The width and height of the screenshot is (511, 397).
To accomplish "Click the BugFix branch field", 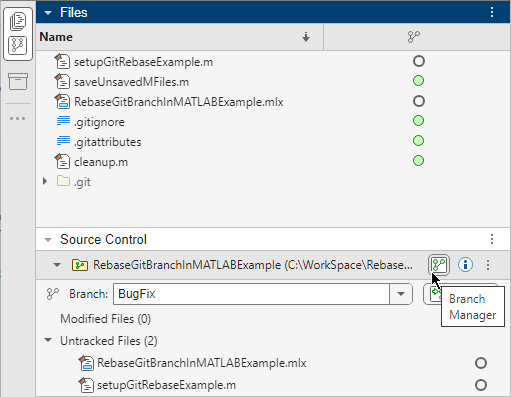I will click(251, 294).
